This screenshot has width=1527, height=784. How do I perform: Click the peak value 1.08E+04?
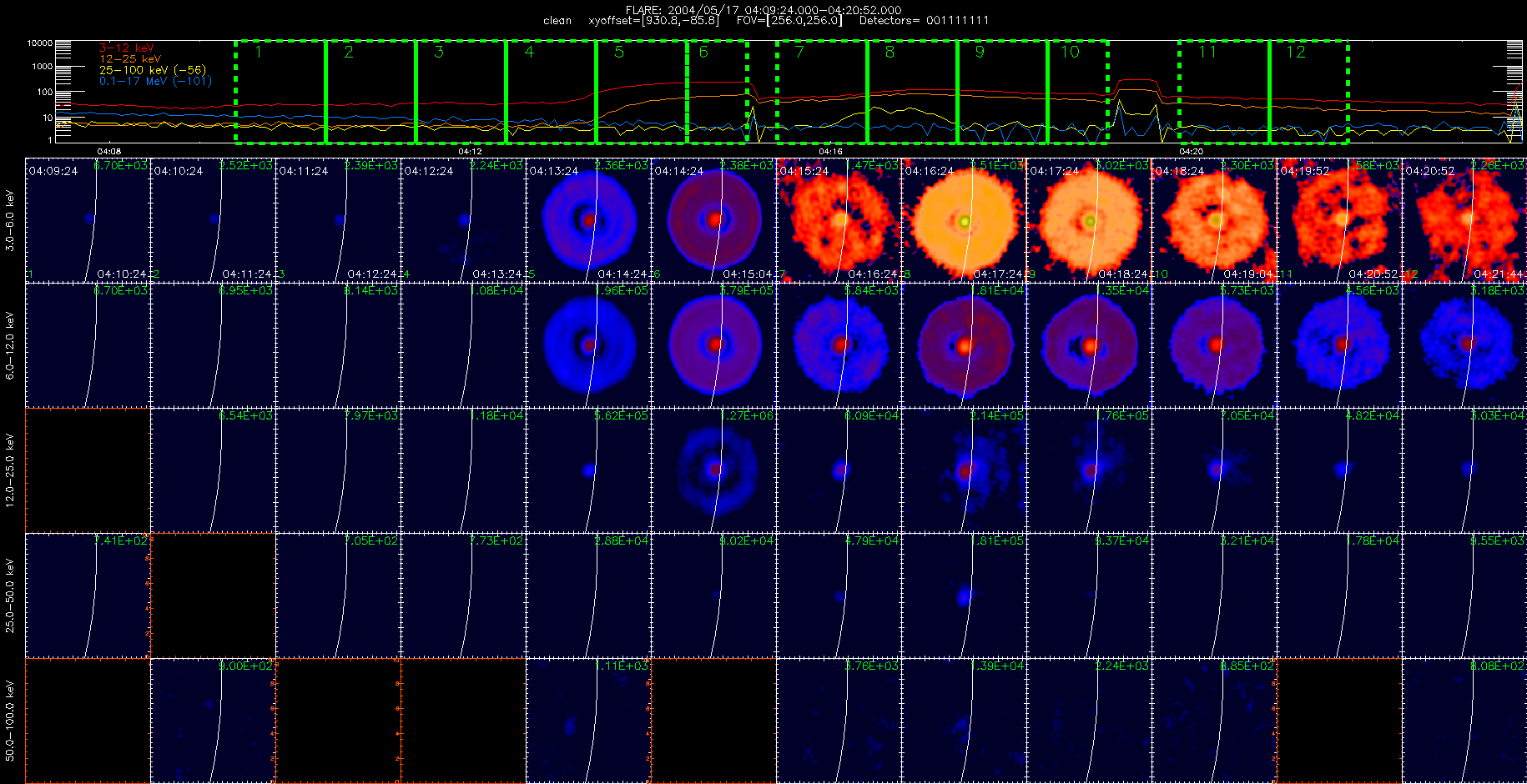[x=496, y=291]
